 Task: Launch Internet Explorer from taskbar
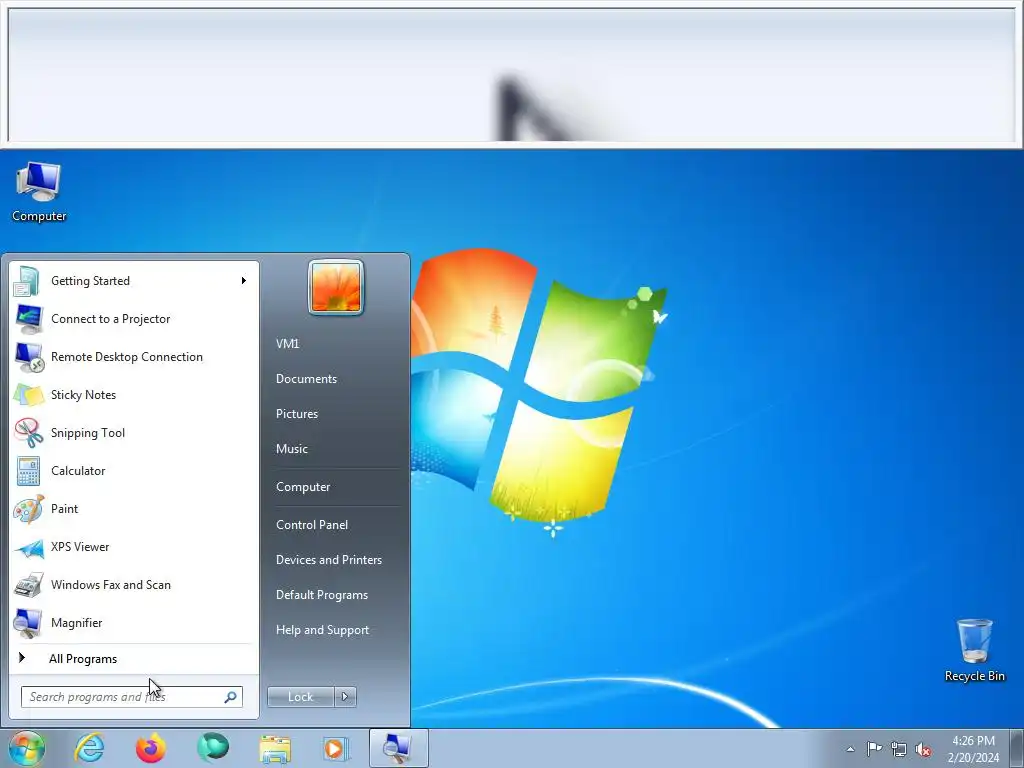pyautogui.click(x=89, y=748)
